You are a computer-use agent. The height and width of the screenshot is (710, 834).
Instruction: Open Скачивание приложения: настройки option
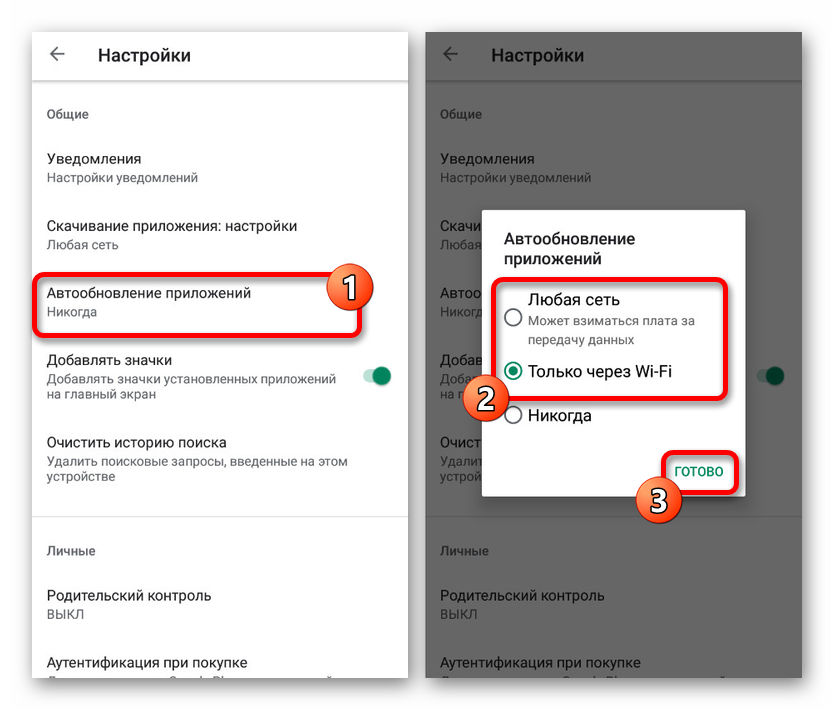tap(220, 235)
